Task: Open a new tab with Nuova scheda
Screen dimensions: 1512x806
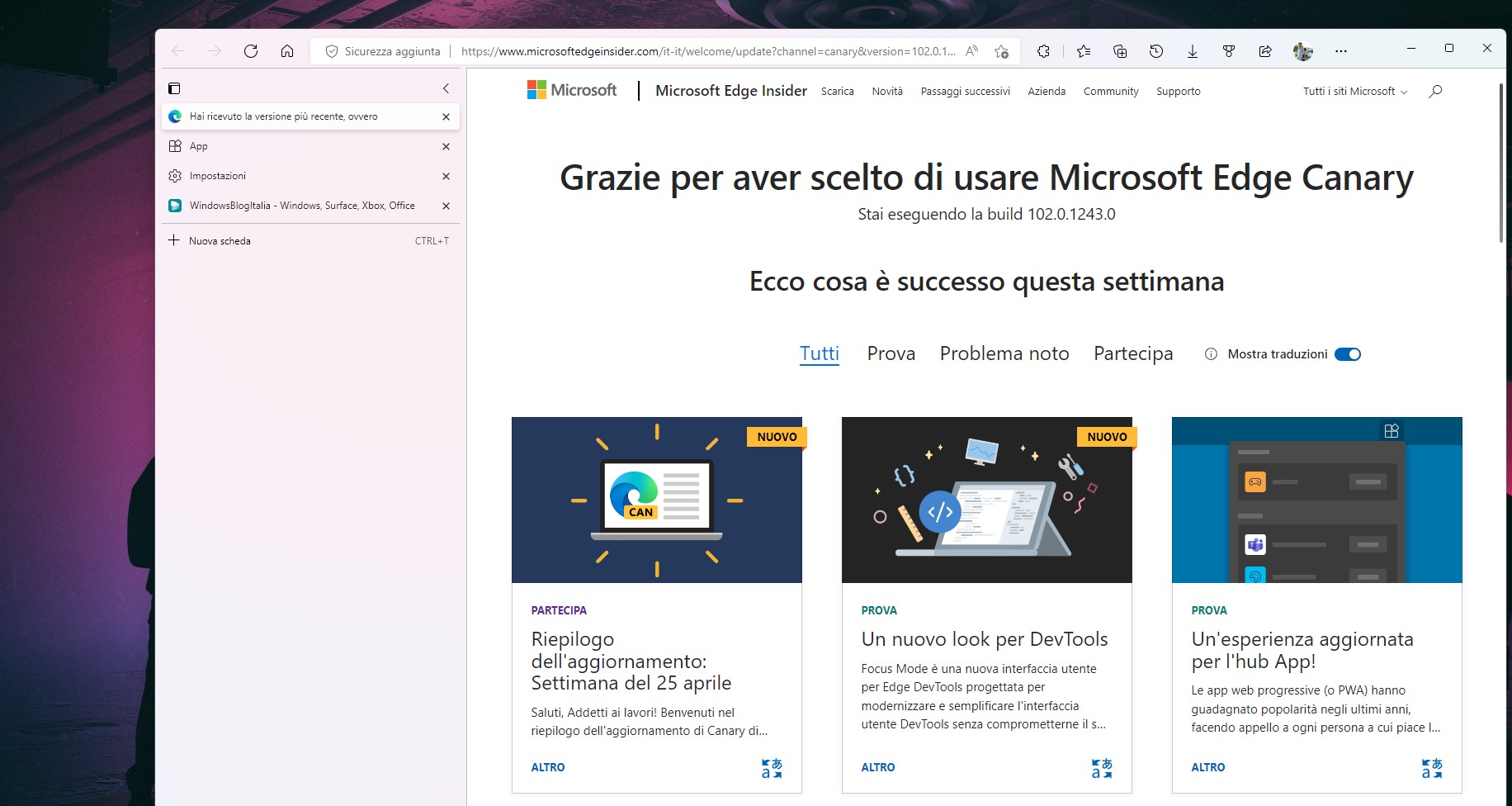Action: [x=310, y=241]
